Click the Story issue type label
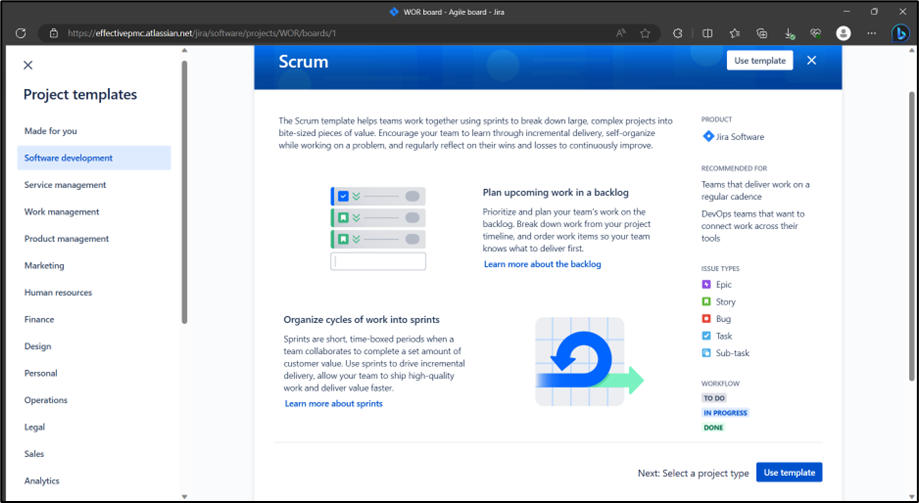Viewport: 919px width, 503px height. coord(726,302)
